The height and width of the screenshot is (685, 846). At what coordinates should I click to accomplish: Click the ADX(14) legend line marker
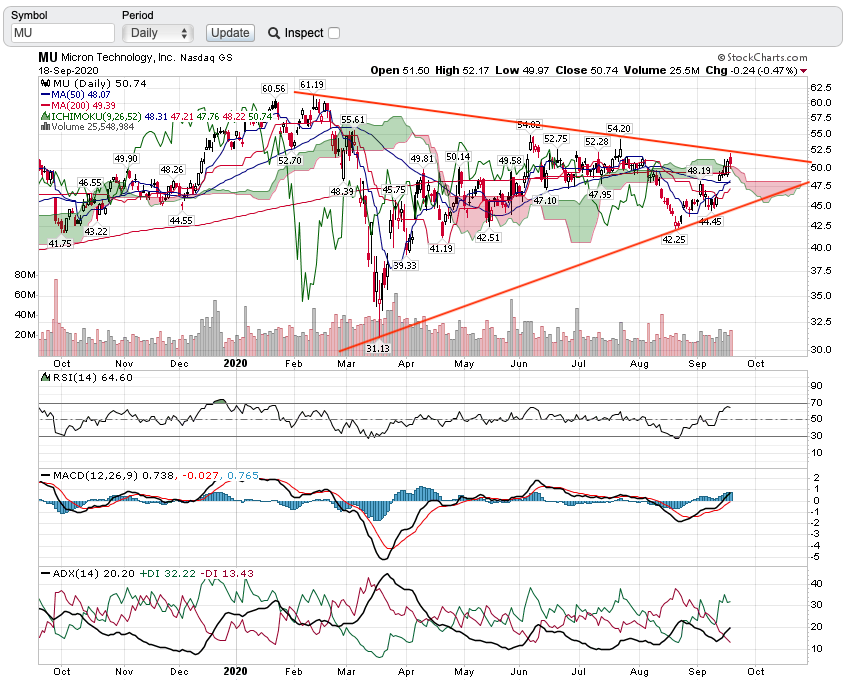(43, 572)
